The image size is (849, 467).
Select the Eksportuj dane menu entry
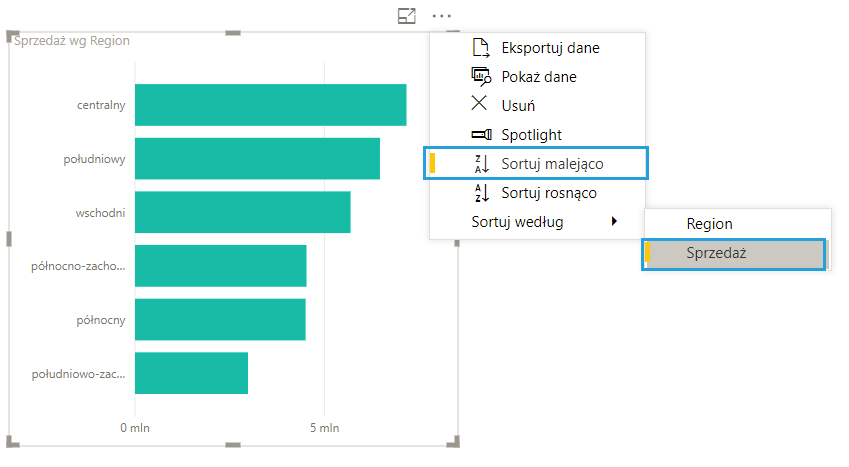(x=550, y=47)
